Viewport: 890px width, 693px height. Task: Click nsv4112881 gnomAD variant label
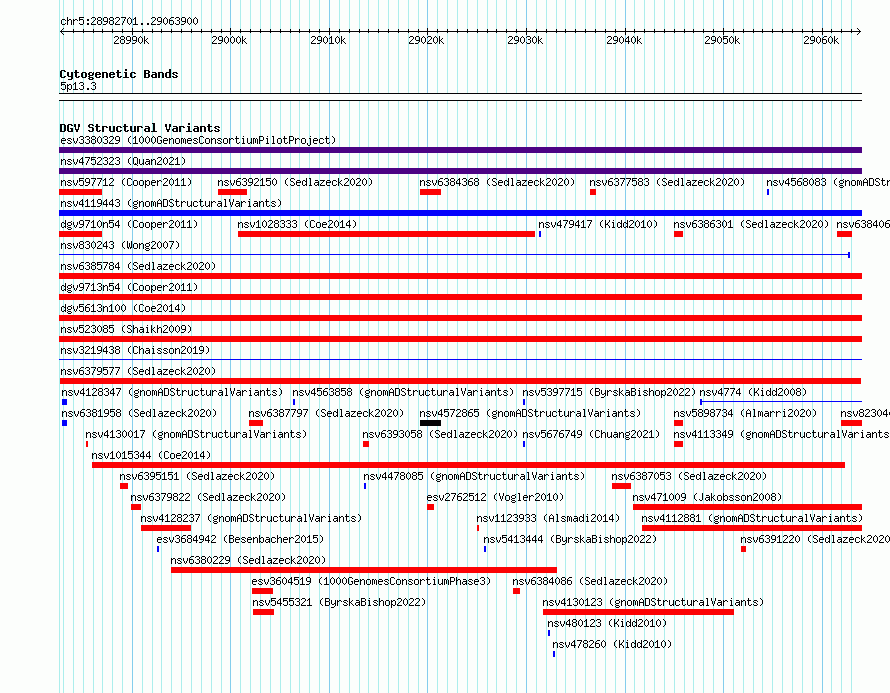point(752,518)
